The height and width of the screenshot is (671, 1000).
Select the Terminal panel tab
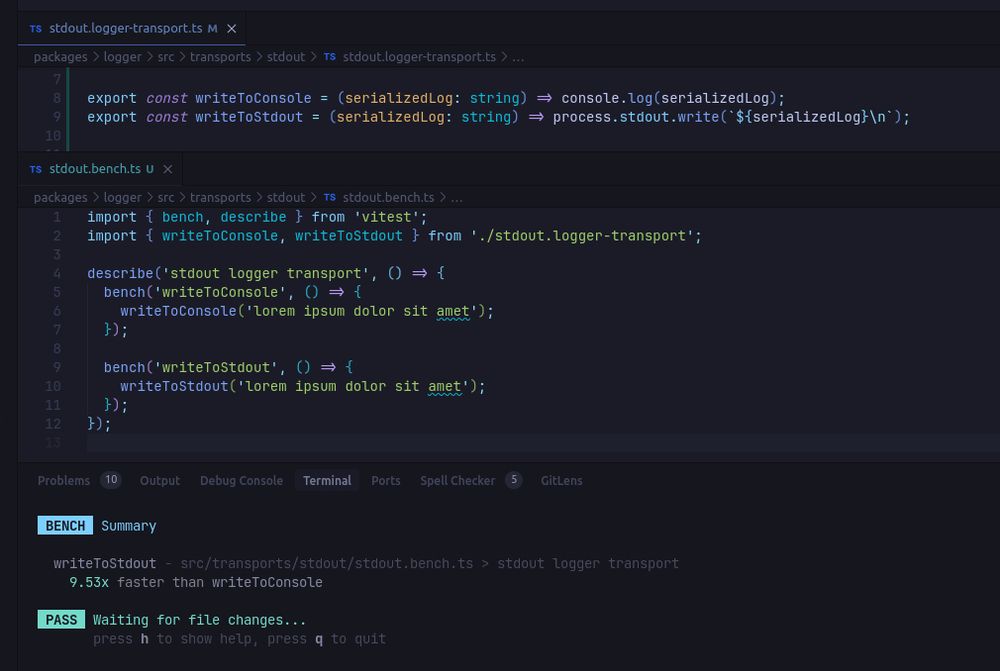[327, 480]
